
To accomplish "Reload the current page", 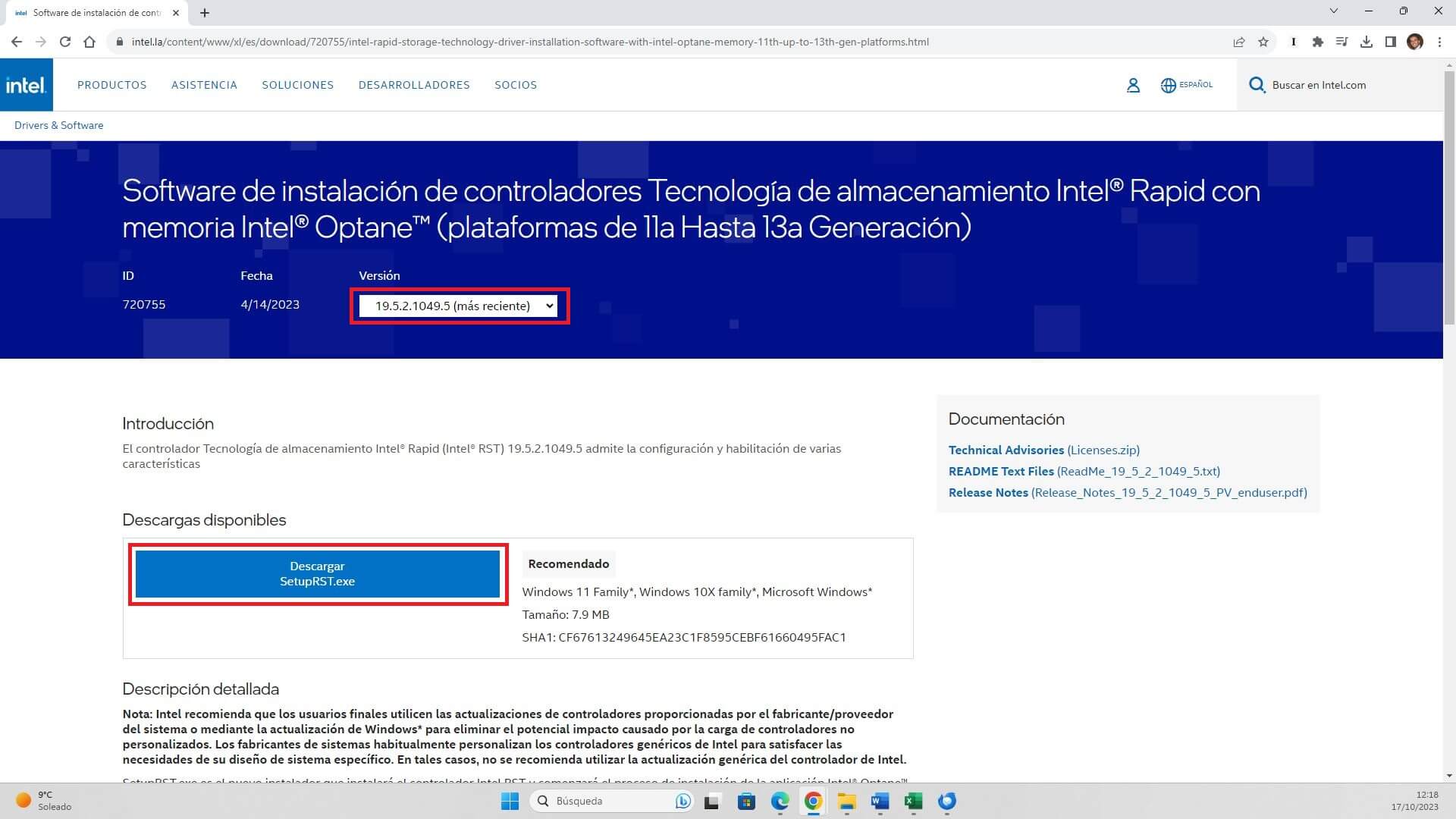I will point(65,42).
